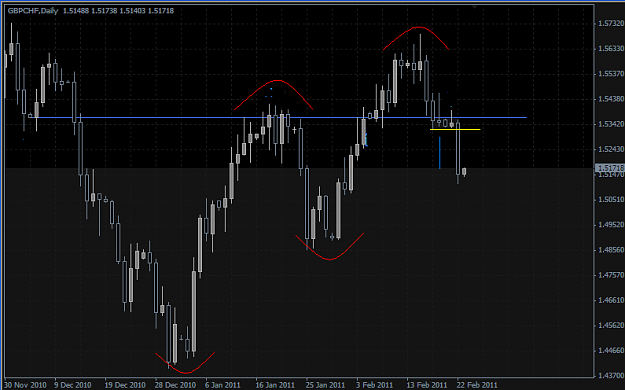Click the 22 Feb 2011 date label

click(x=477, y=385)
